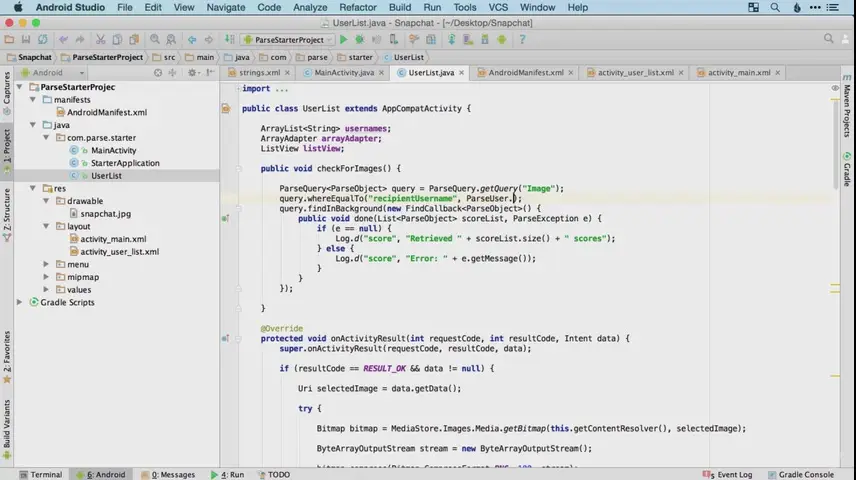Switch to the activity_main.xml tab
The width and height of the screenshot is (856, 480).
point(739,73)
